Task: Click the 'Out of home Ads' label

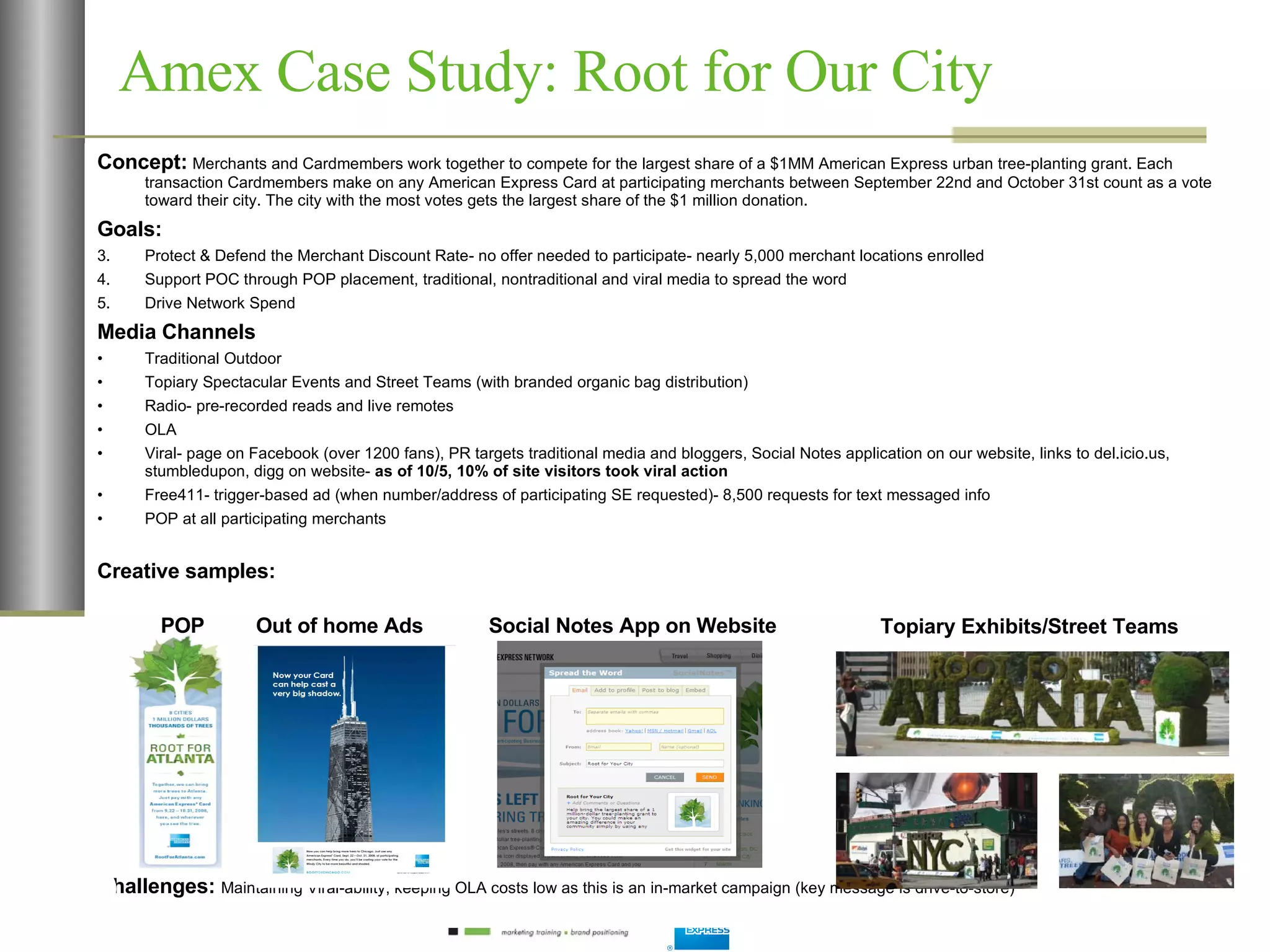Action: [339, 626]
